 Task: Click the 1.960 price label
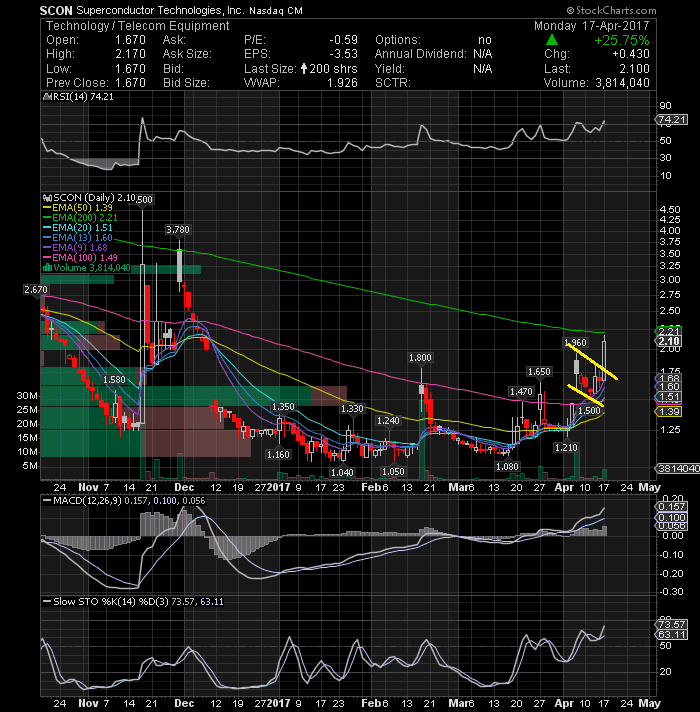[575, 342]
